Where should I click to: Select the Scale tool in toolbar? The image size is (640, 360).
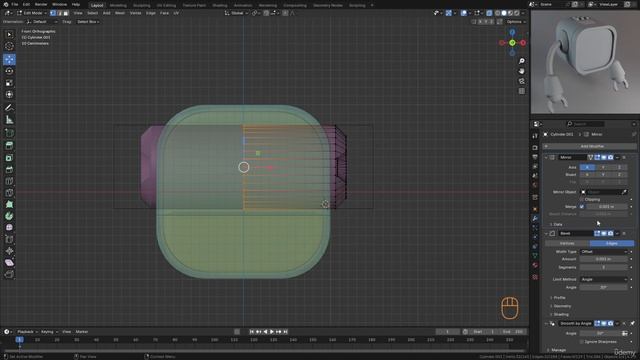(x=9, y=83)
